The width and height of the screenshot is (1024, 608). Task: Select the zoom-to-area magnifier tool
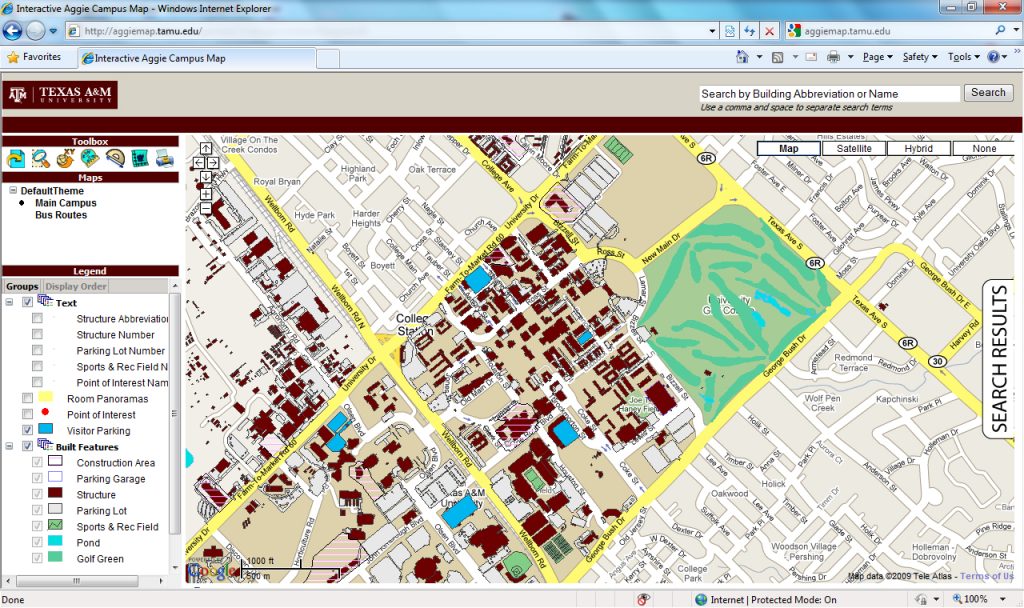(x=40, y=158)
